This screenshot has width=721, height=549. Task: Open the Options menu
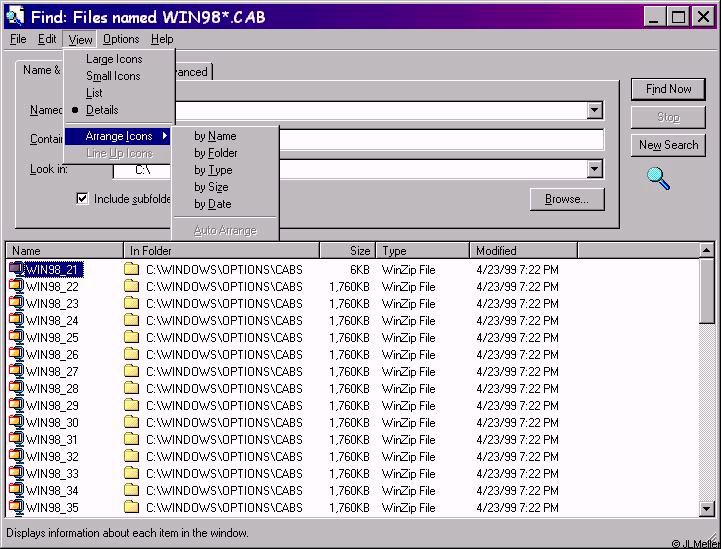[x=121, y=39]
